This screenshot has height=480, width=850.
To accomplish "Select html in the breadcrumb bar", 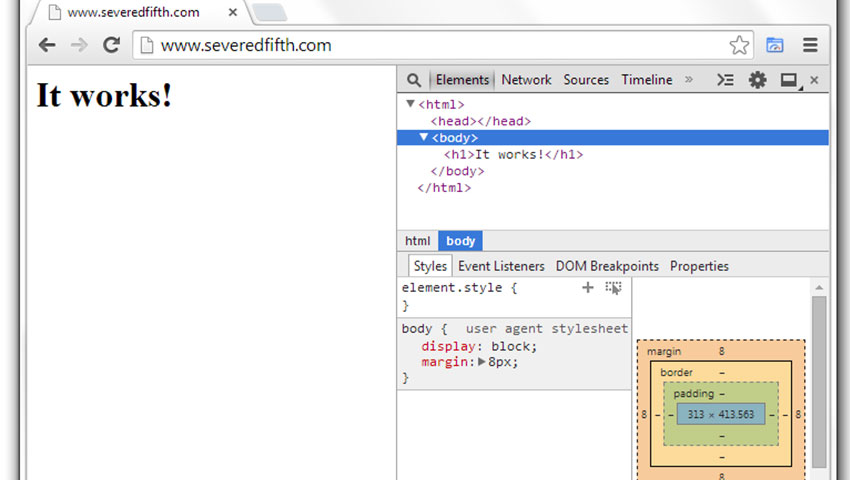I will pyautogui.click(x=417, y=241).
